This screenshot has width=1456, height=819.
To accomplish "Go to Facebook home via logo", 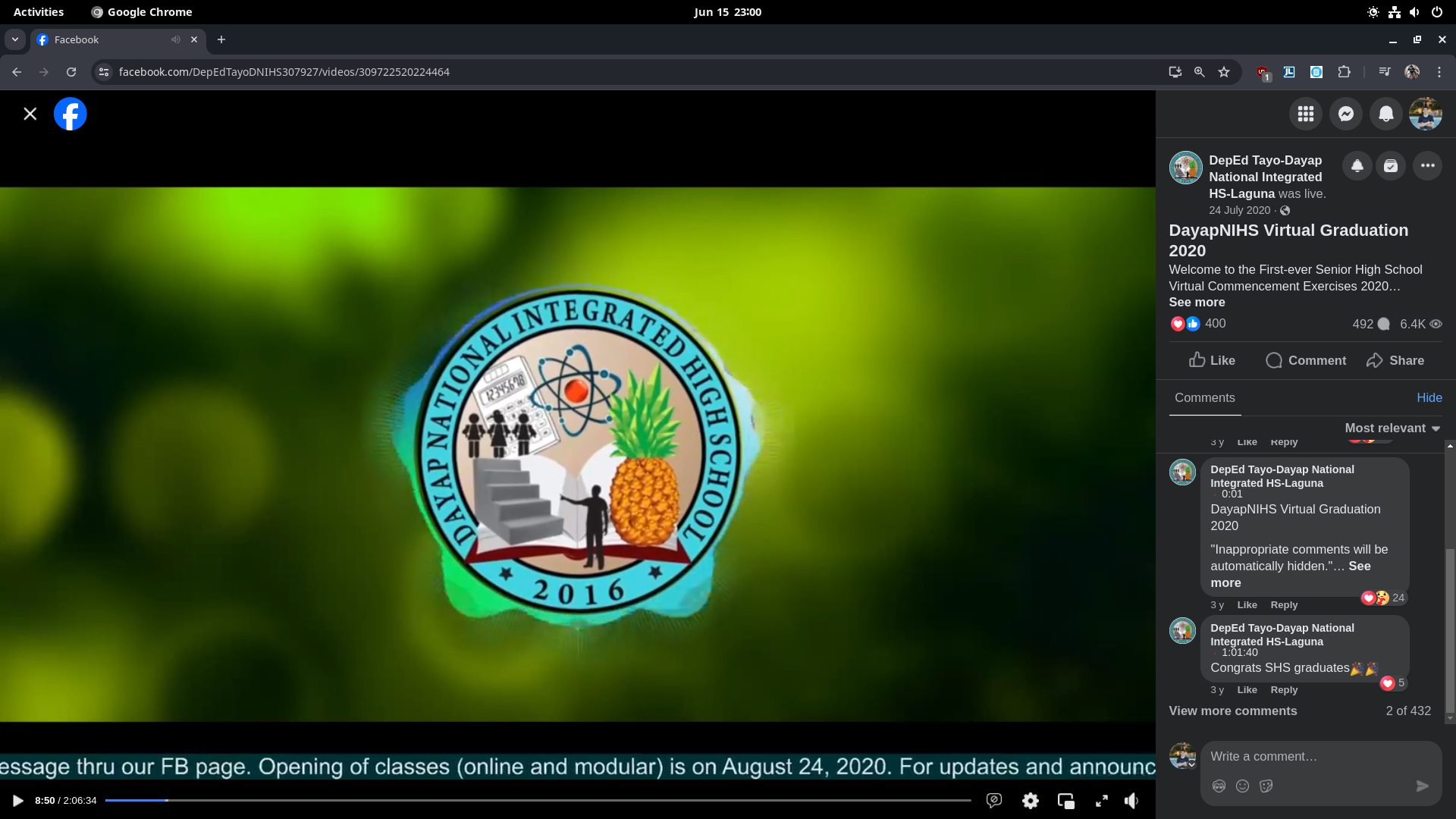I will [71, 114].
